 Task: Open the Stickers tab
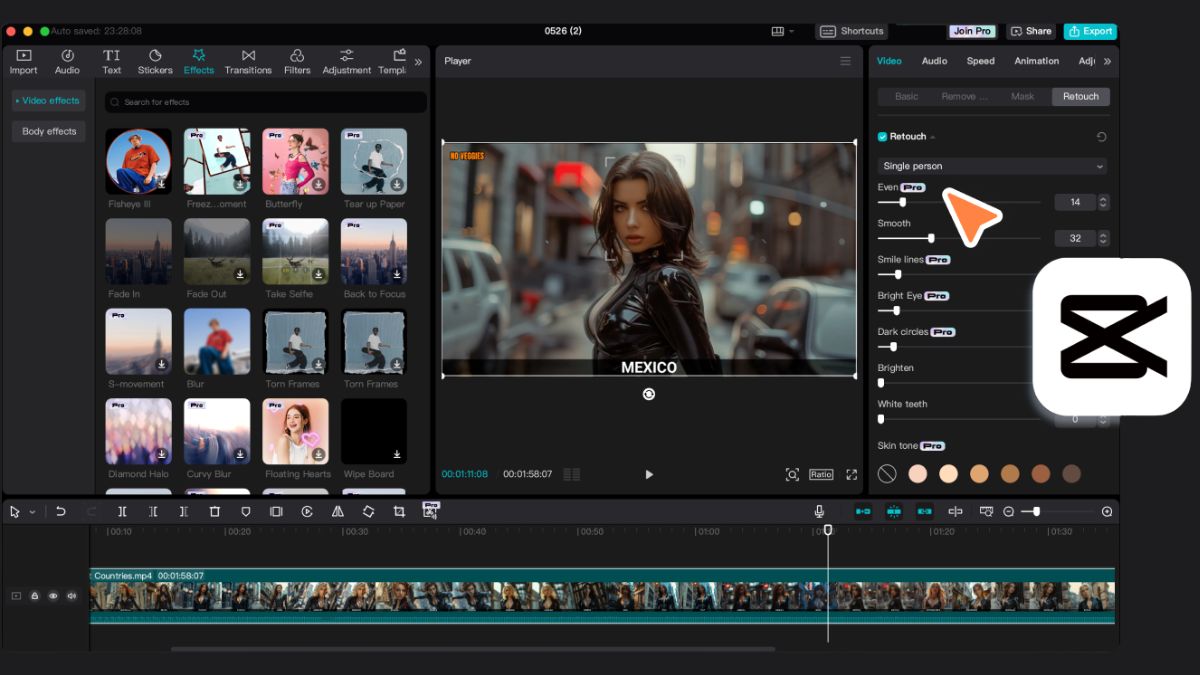point(155,62)
